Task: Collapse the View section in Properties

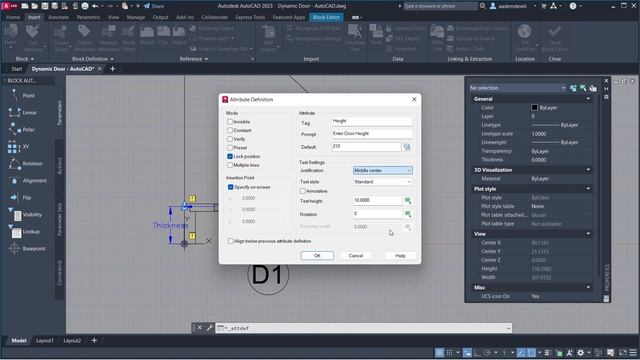Action: 588,234
